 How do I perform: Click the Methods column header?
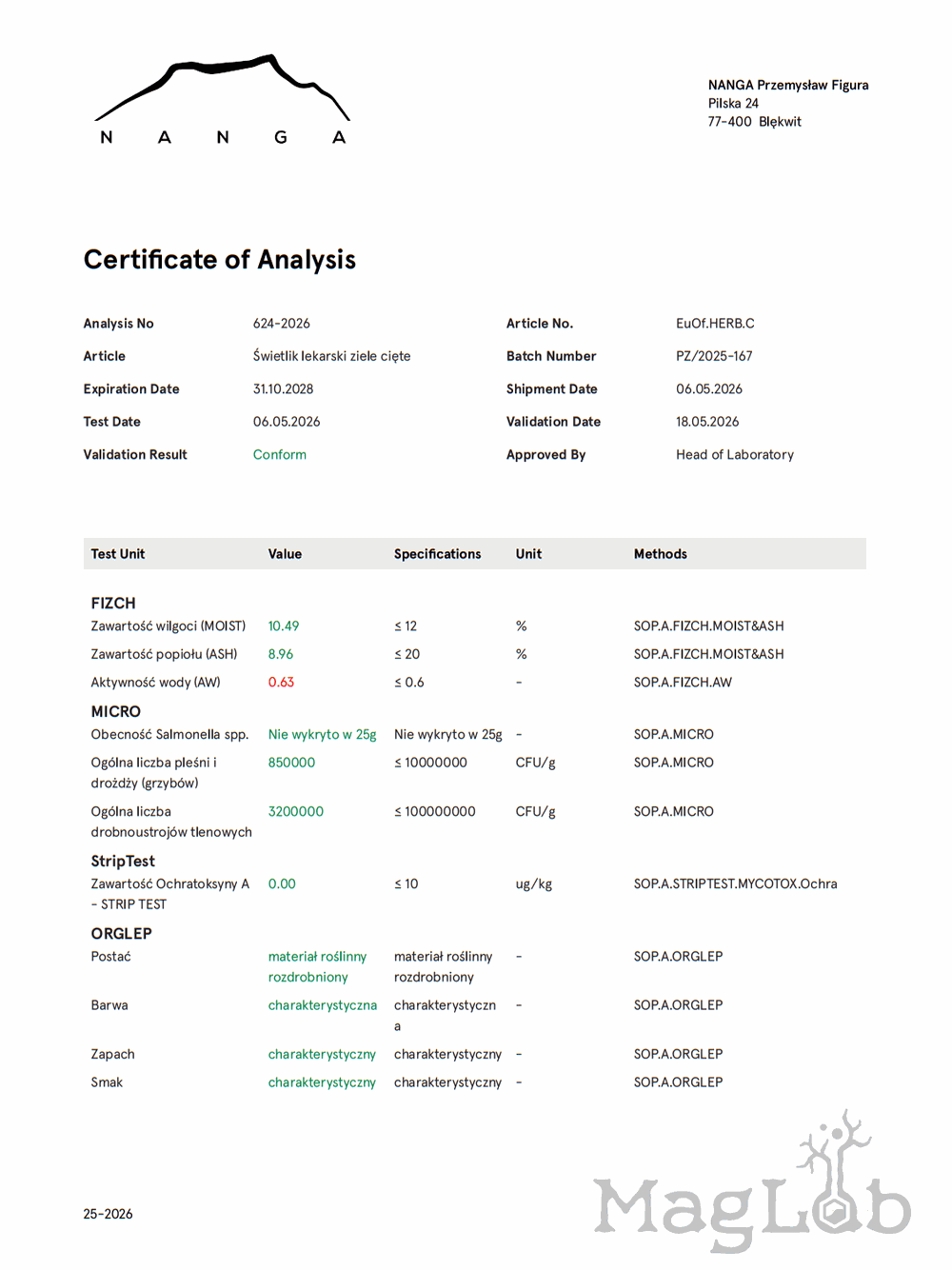[x=661, y=554]
